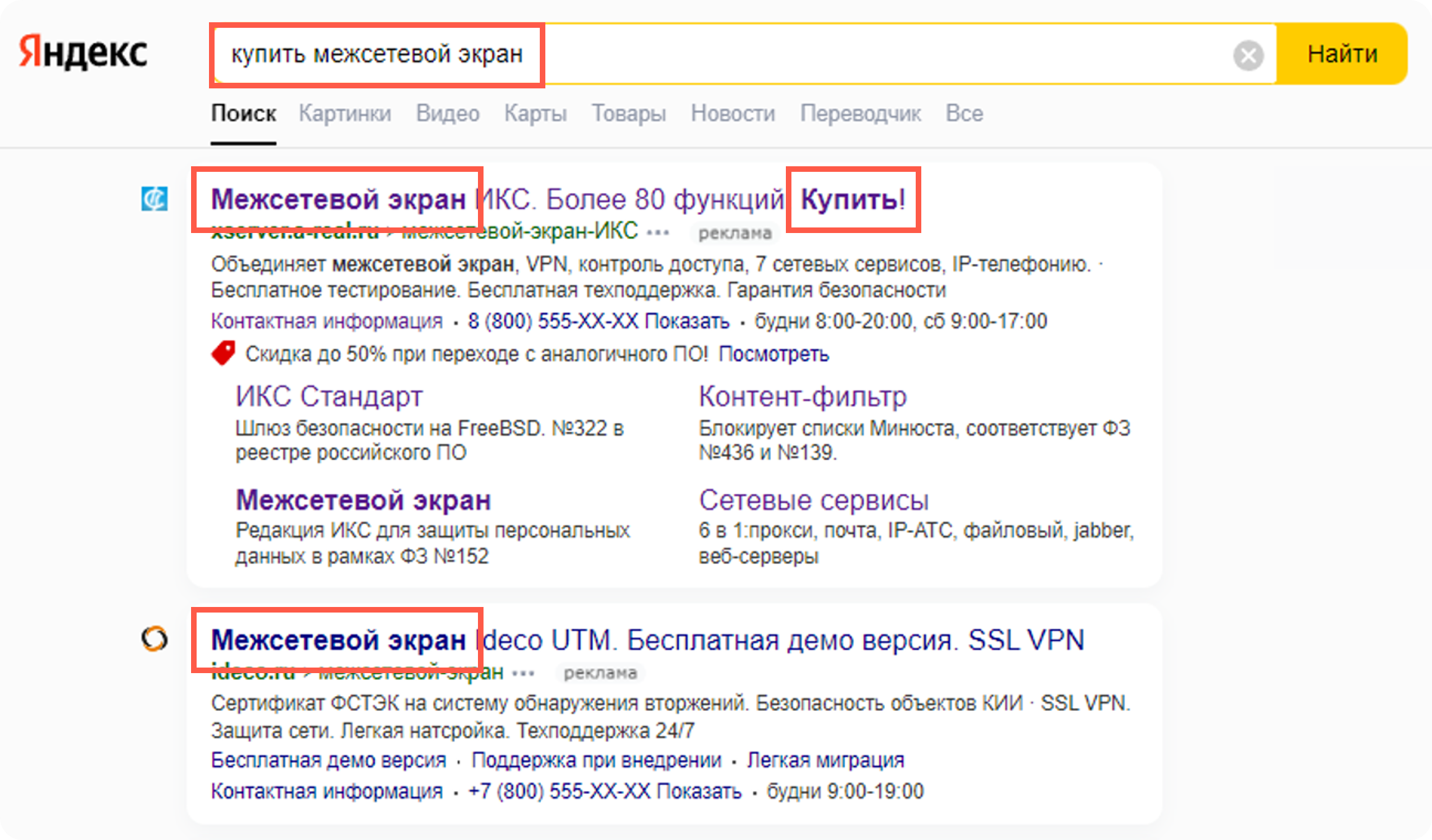Screen dimensions: 1432x840
Task: Show phone number +7 (800) 555-XX-XX
Action: (605, 791)
